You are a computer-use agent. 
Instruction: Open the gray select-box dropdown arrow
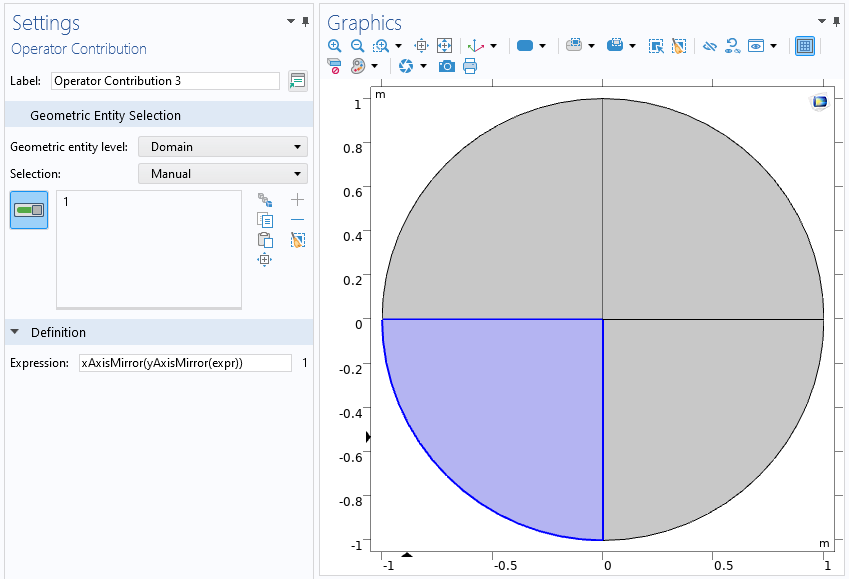(591, 46)
